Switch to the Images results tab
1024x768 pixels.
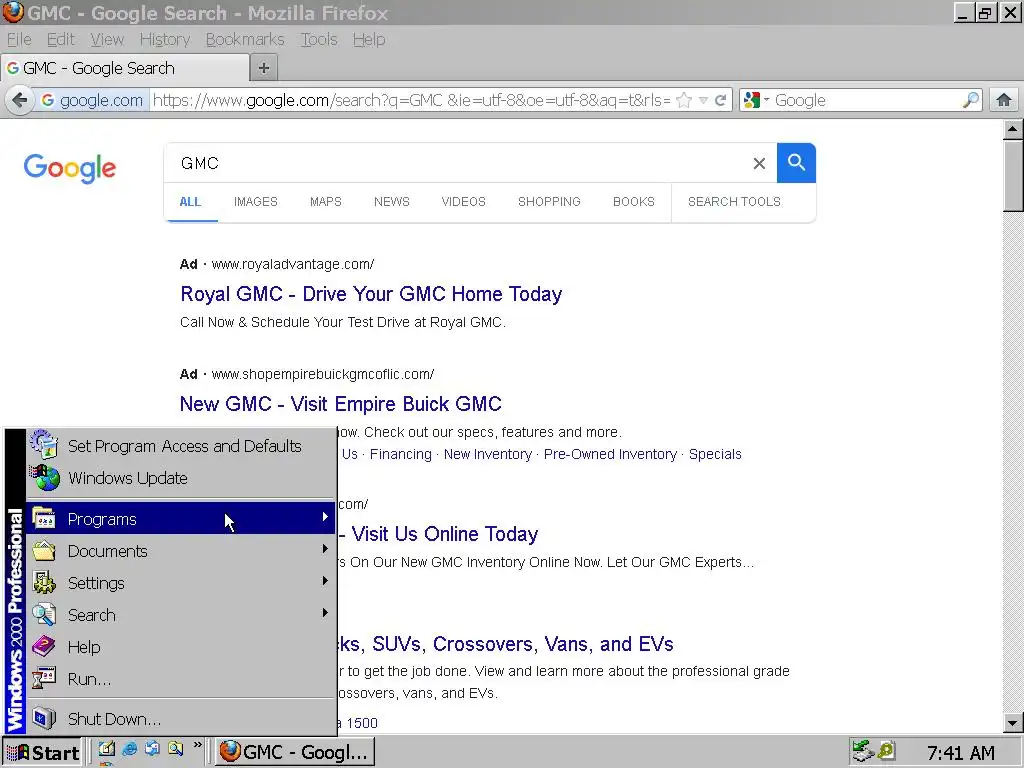pos(255,202)
